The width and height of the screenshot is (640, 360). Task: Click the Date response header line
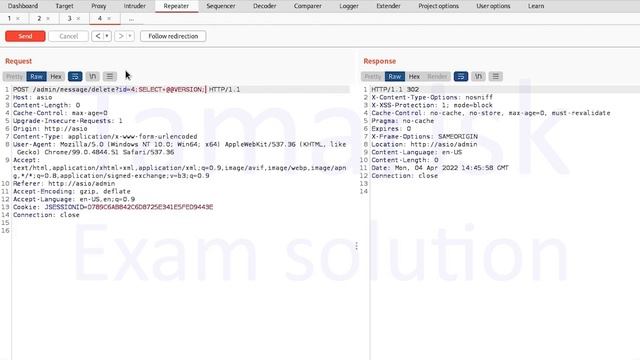(440, 168)
